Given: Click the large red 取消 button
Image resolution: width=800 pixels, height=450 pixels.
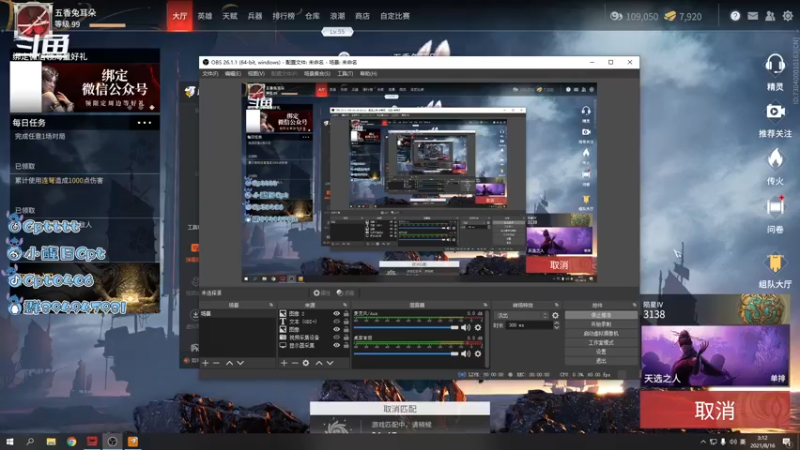Looking at the screenshot, I should click(715, 410).
